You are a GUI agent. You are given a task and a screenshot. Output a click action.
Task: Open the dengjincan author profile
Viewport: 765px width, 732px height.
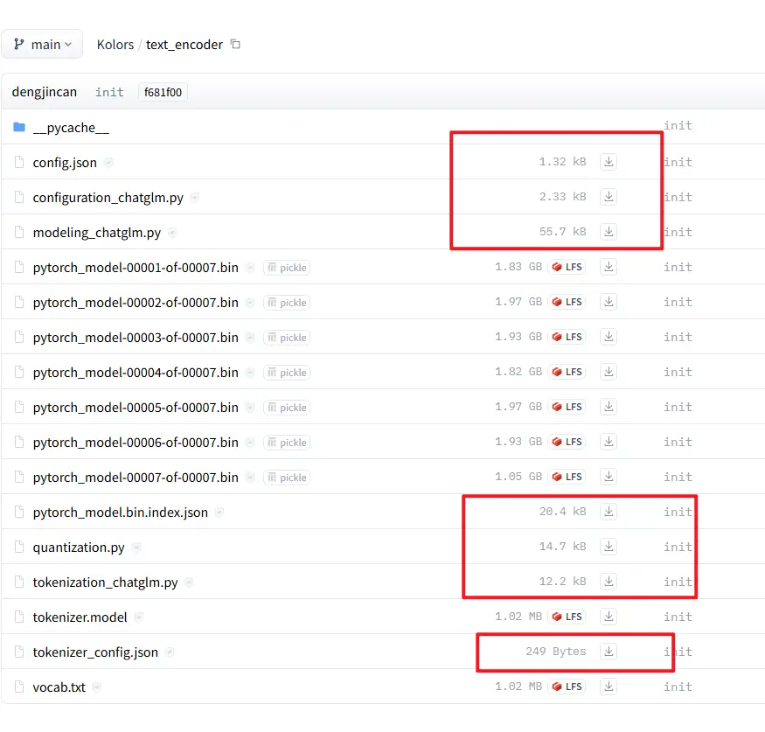tap(44, 92)
